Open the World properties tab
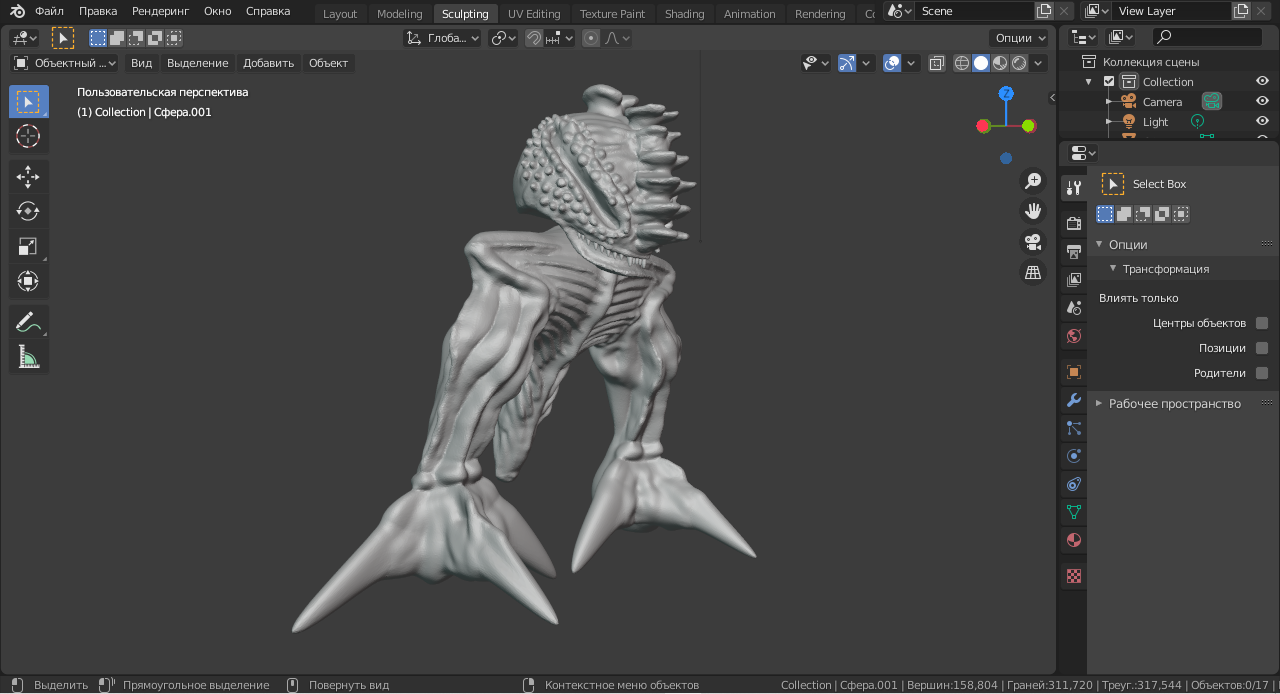Viewport: 1280px width, 694px height. pos(1074,336)
